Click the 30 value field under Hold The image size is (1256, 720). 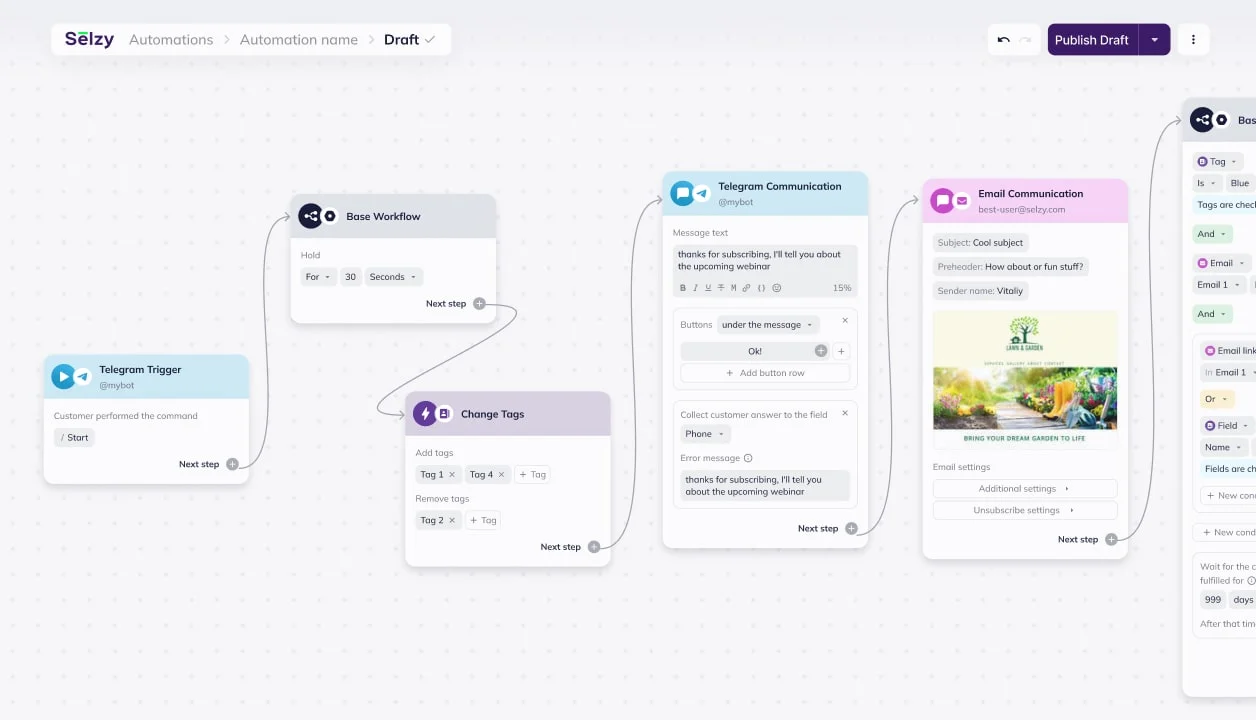[350, 276]
